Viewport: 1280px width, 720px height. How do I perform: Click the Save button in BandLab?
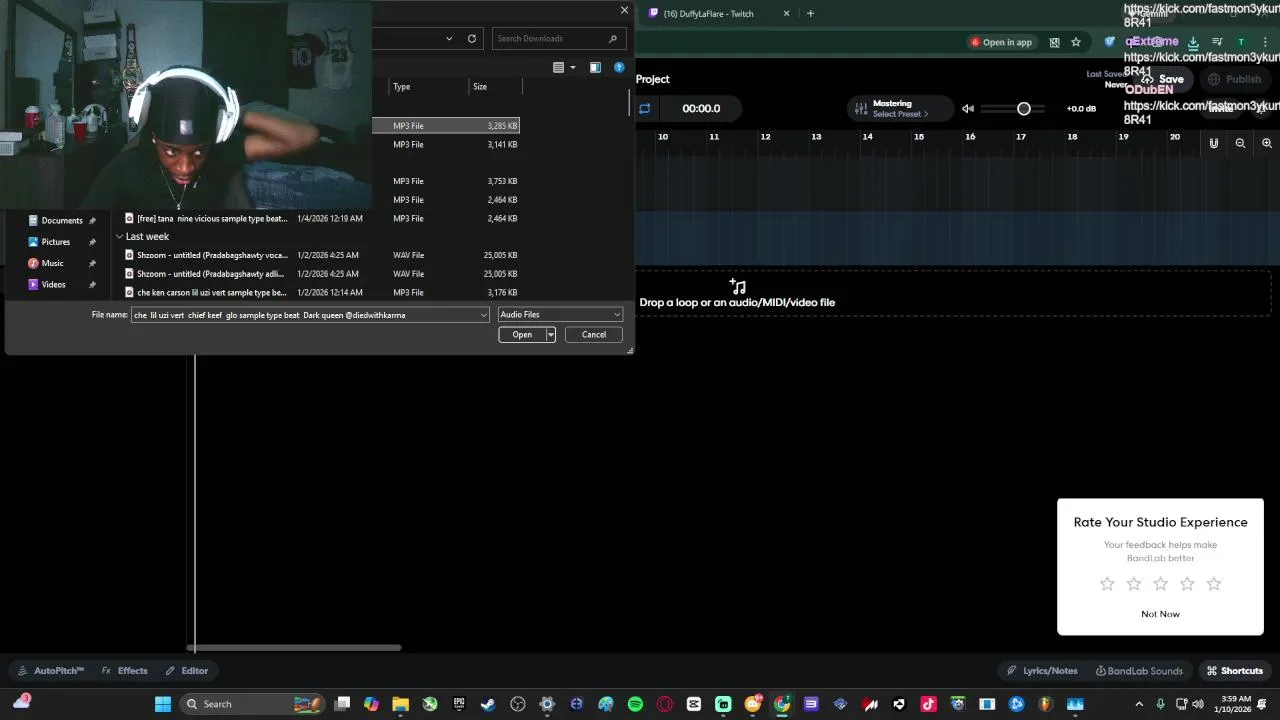(x=1163, y=79)
